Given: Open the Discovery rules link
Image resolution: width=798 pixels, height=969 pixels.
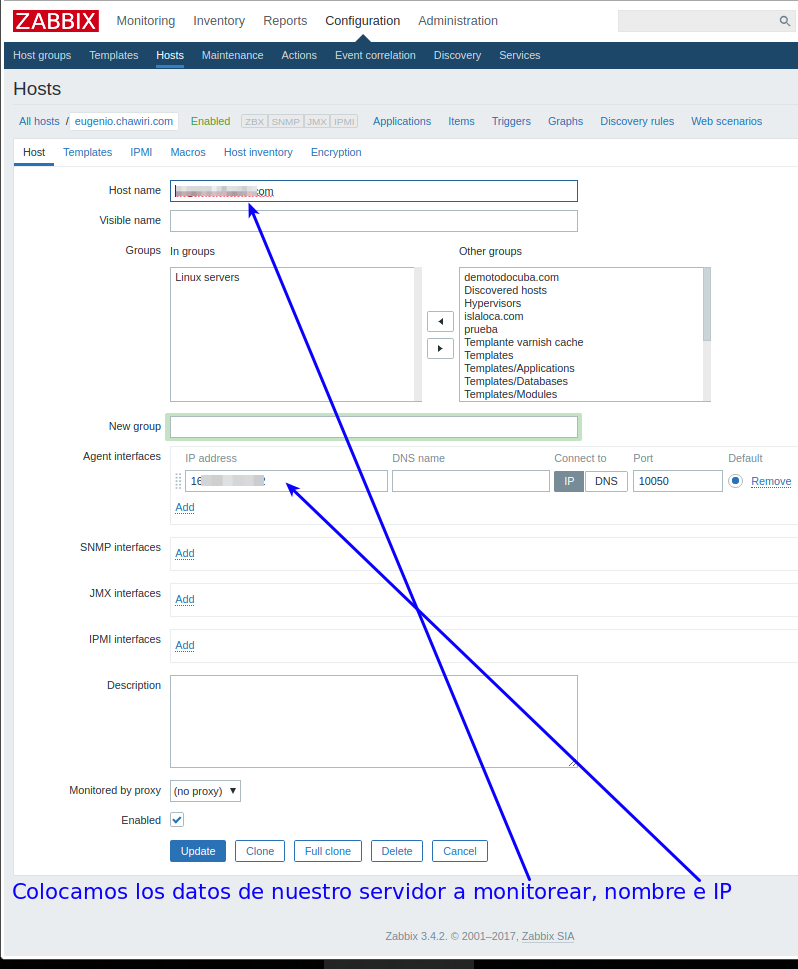Looking at the screenshot, I should [637, 121].
